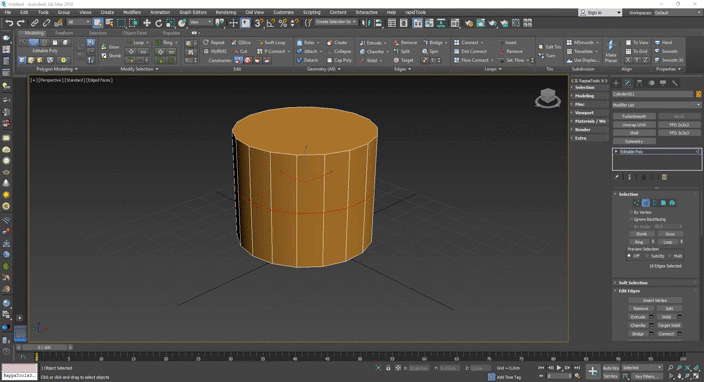Click Make Planar in the ribbon
Image resolution: width=704 pixels, height=382 pixels.
611,51
